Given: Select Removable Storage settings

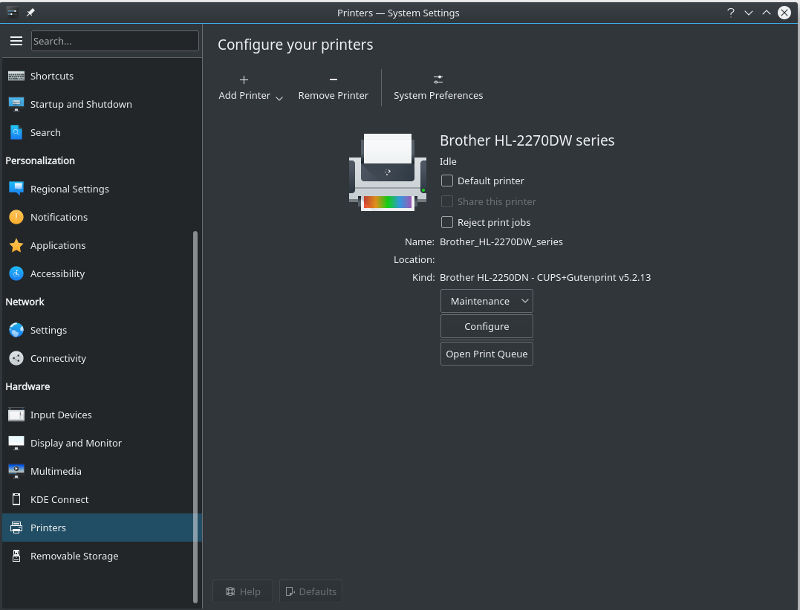Looking at the screenshot, I should (72, 555).
